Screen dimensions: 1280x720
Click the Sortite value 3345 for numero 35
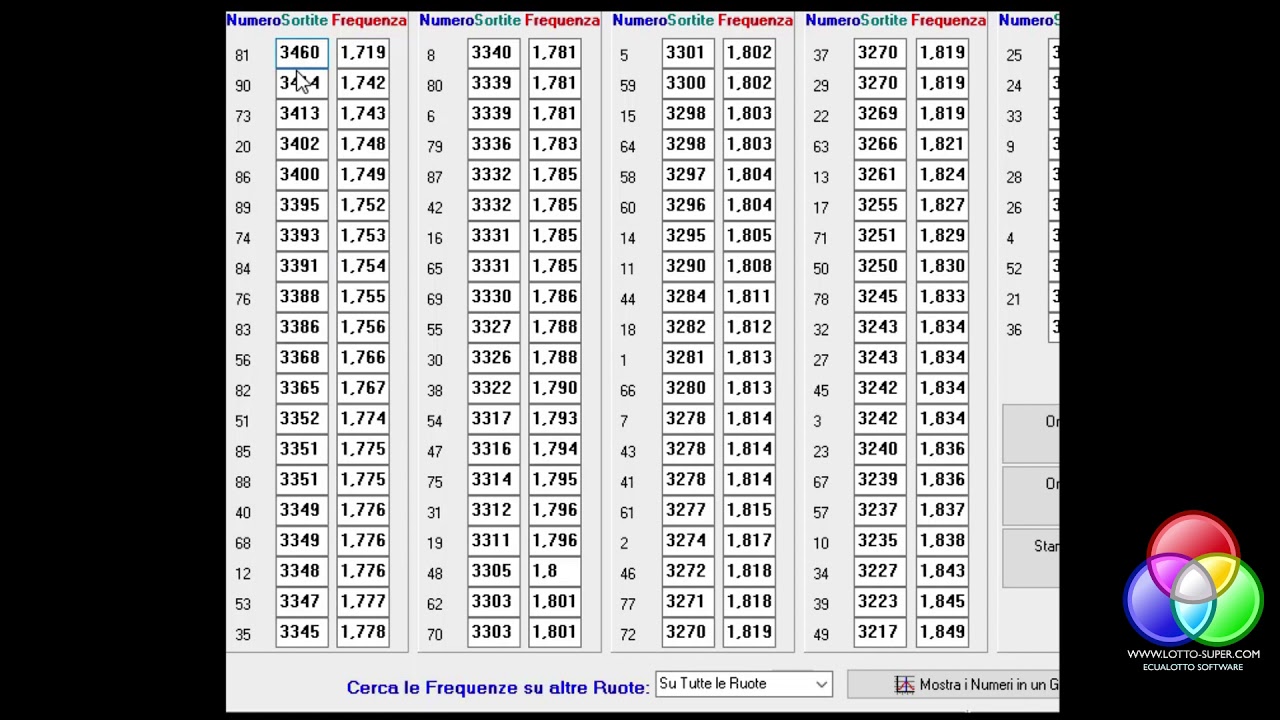(x=301, y=633)
